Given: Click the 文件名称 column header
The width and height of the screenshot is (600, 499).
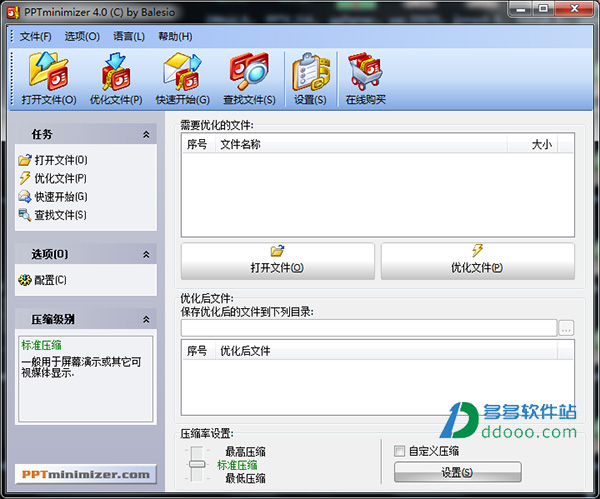Looking at the screenshot, I should [x=360, y=144].
